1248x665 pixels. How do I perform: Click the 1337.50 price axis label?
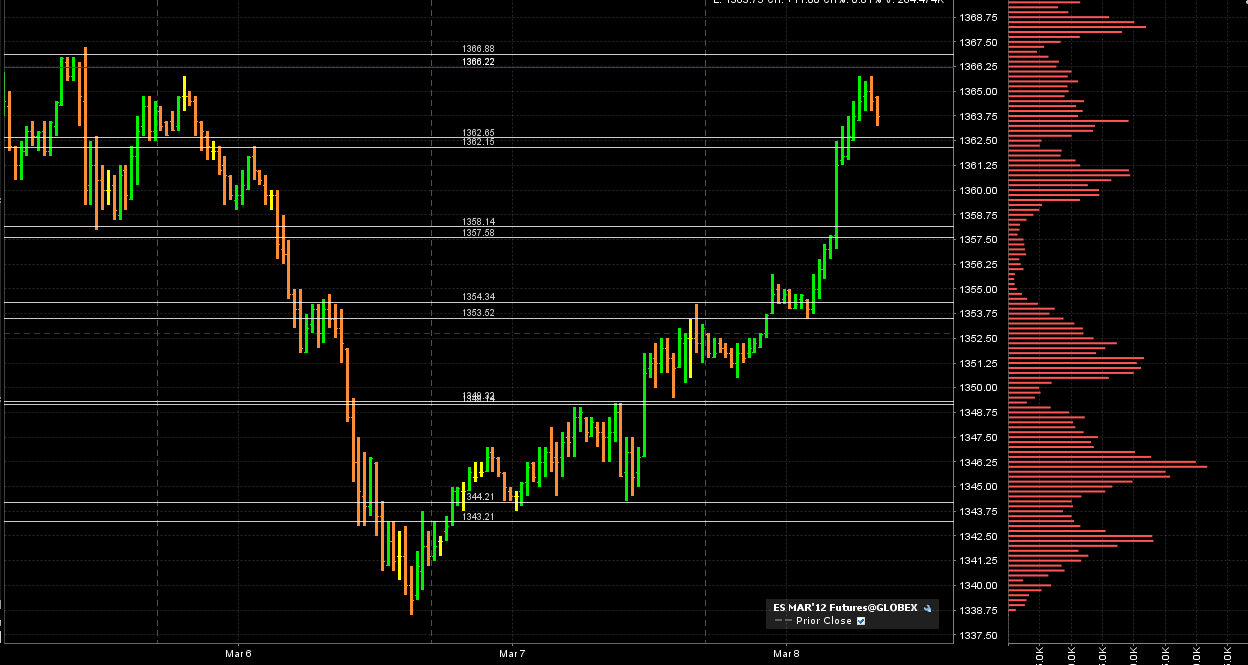point(978,635)
